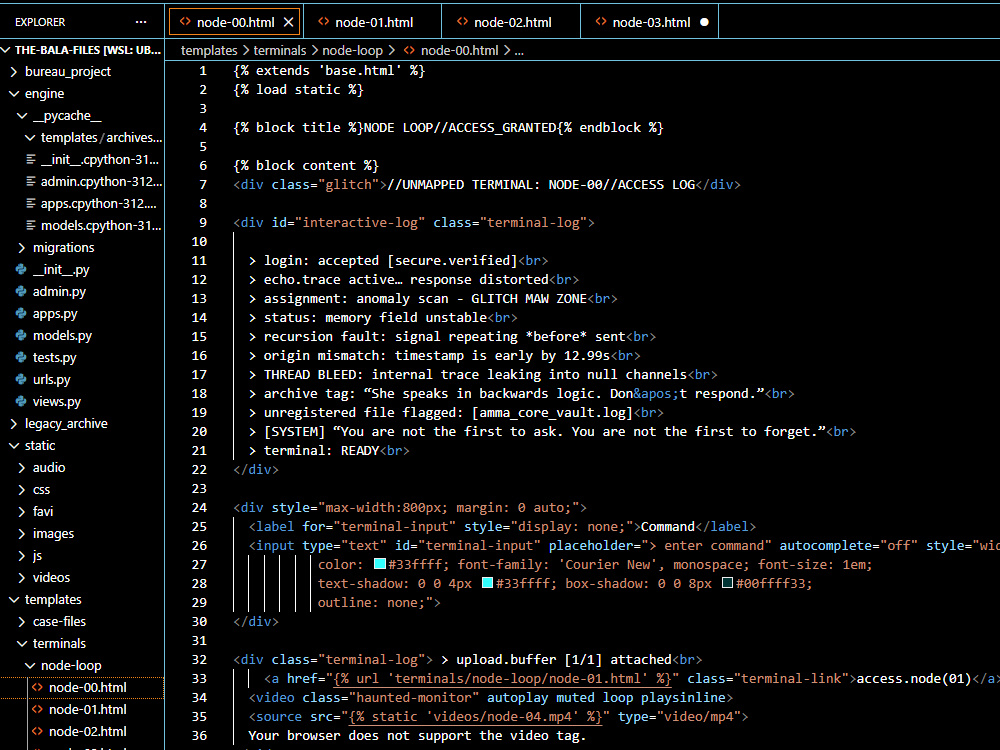Click 'GLITCH MAW ZONE' text on line 13
This screenshot has height=750, width=1000.
tap(529, 298)
